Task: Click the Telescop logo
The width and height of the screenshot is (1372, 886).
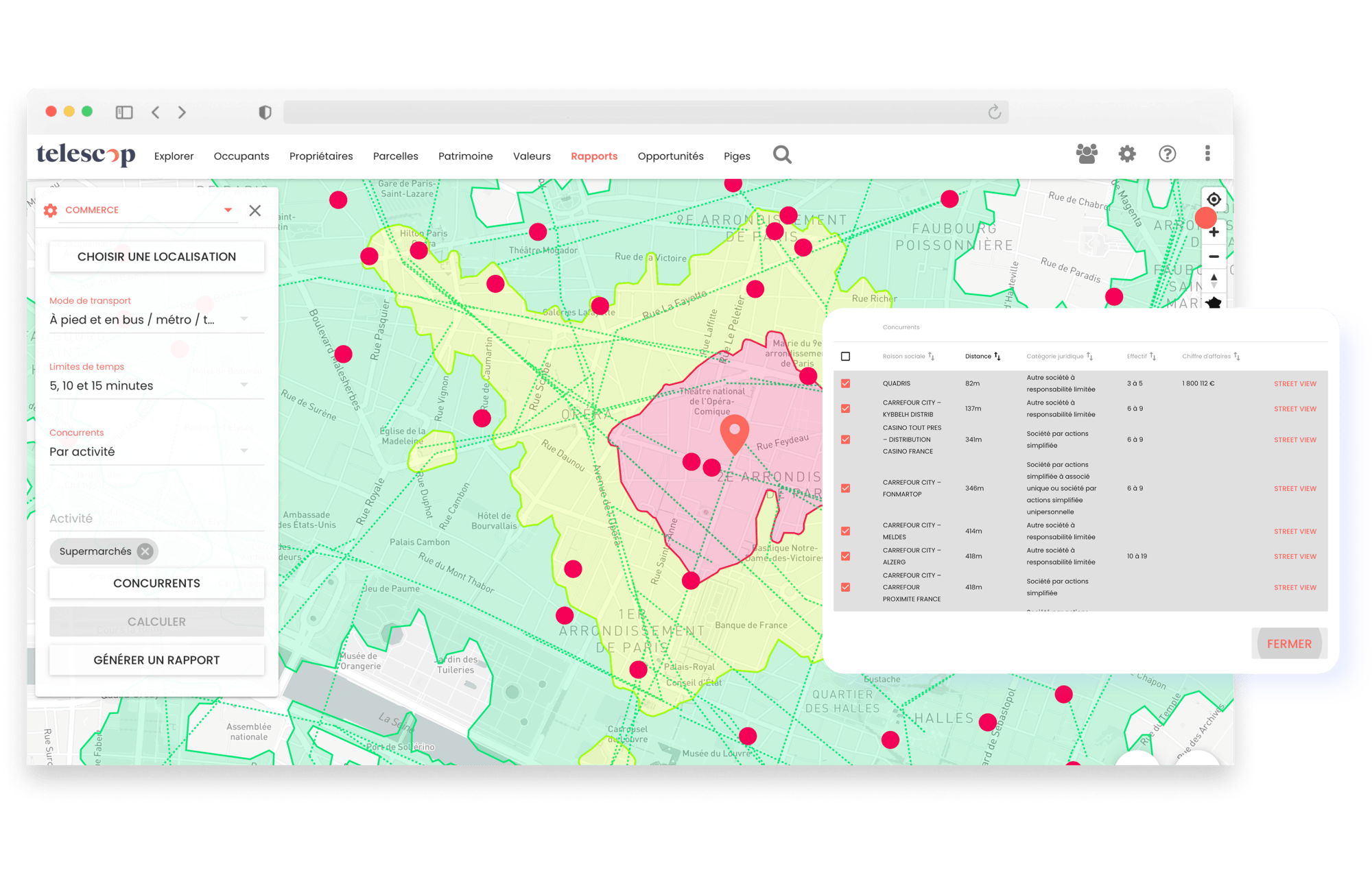Action: tap(86, 154)
